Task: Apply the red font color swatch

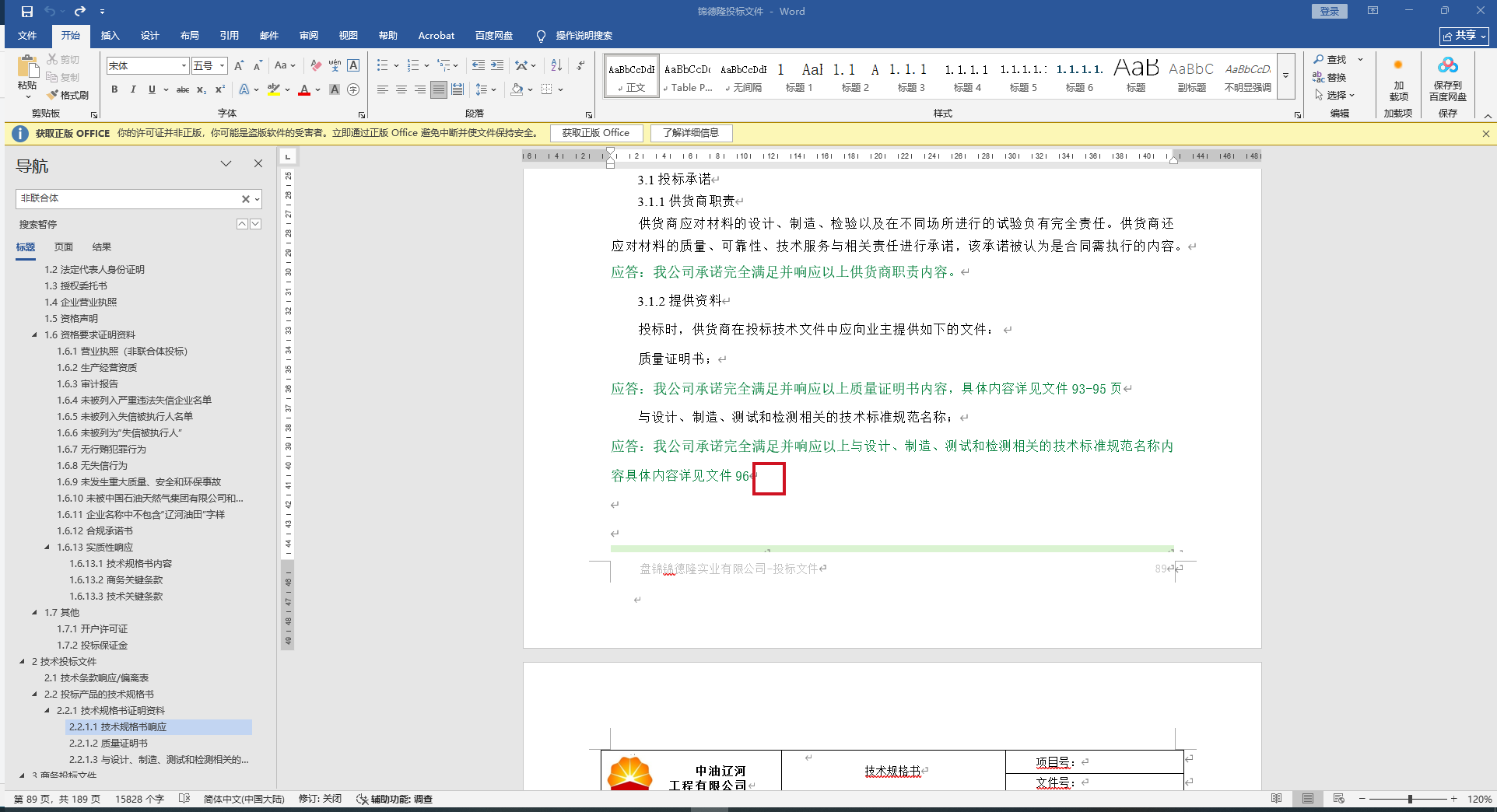Action: [x=304, y=89]
